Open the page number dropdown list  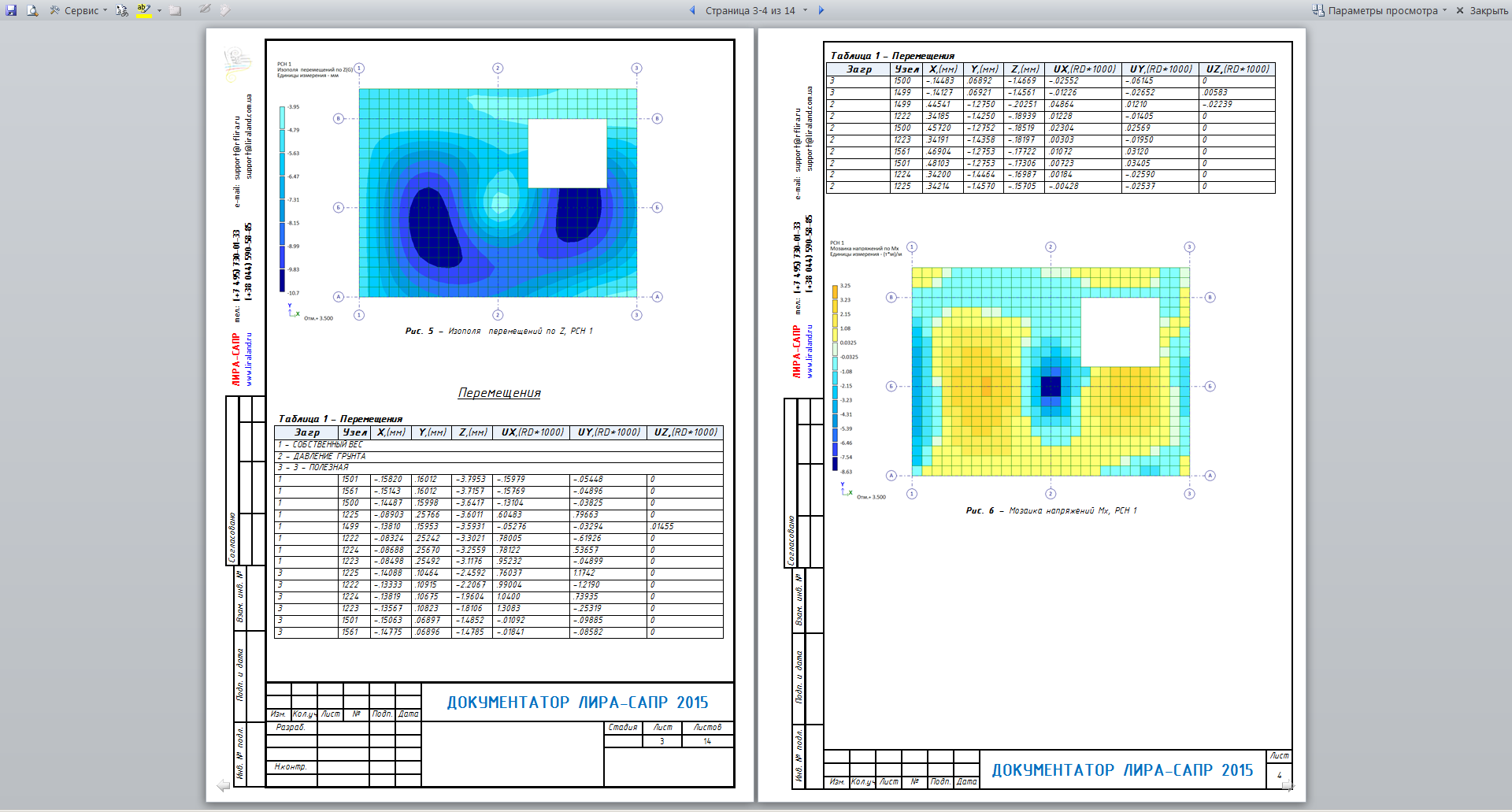click(805, 10)
